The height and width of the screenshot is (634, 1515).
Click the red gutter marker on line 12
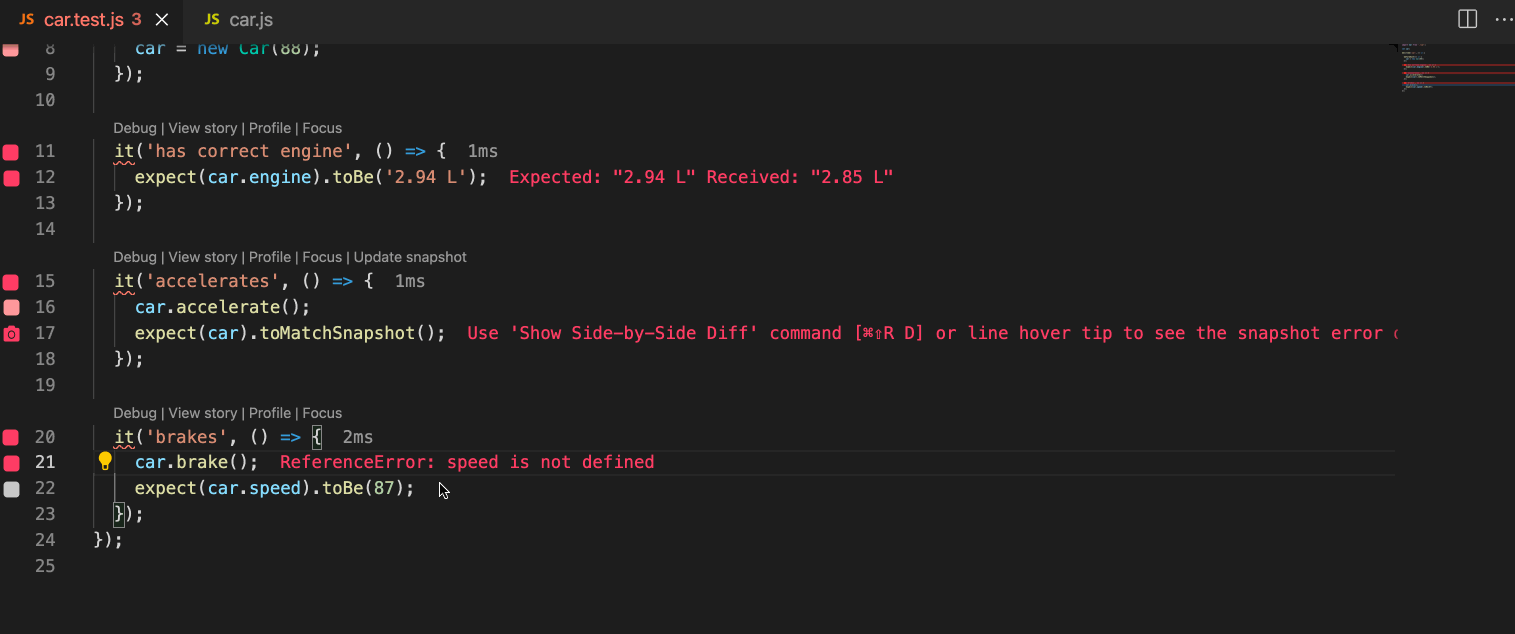click(11, 178)
